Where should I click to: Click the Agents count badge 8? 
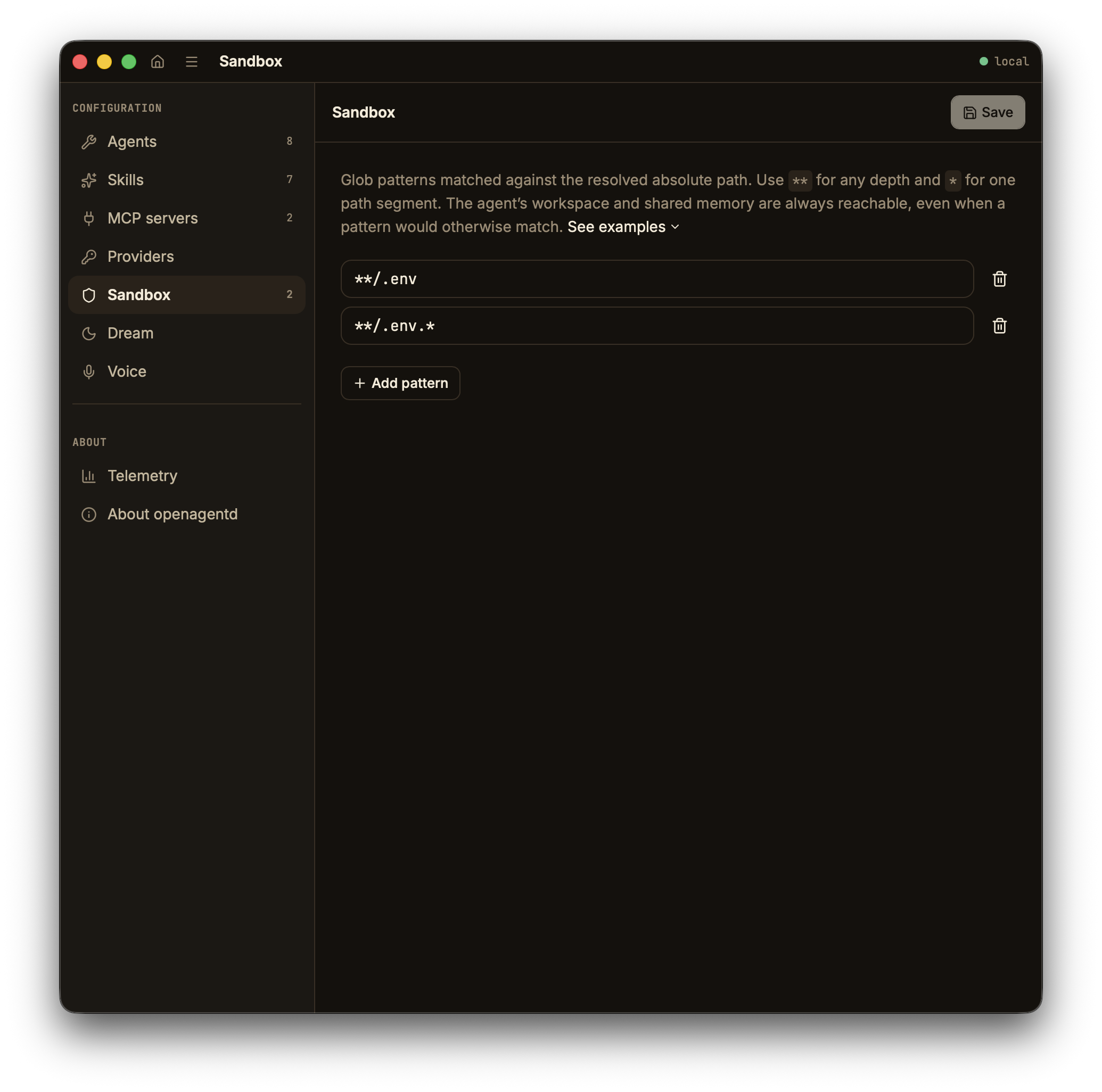[x=290, y=141]
